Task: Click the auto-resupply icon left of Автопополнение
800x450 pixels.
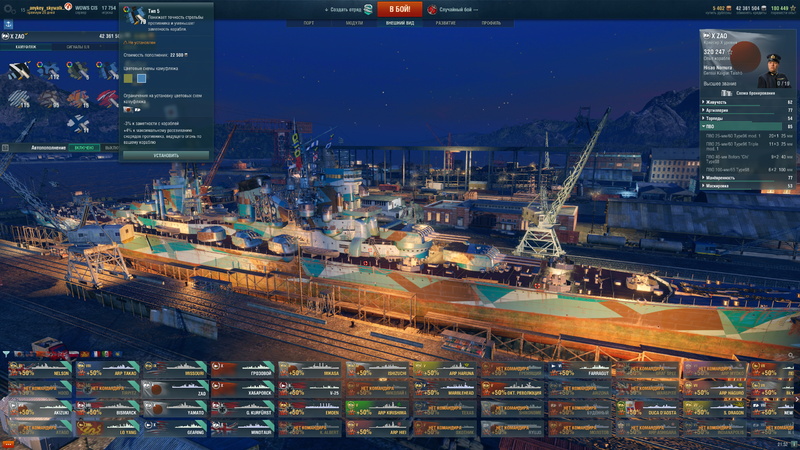Action: coord(5,147)
